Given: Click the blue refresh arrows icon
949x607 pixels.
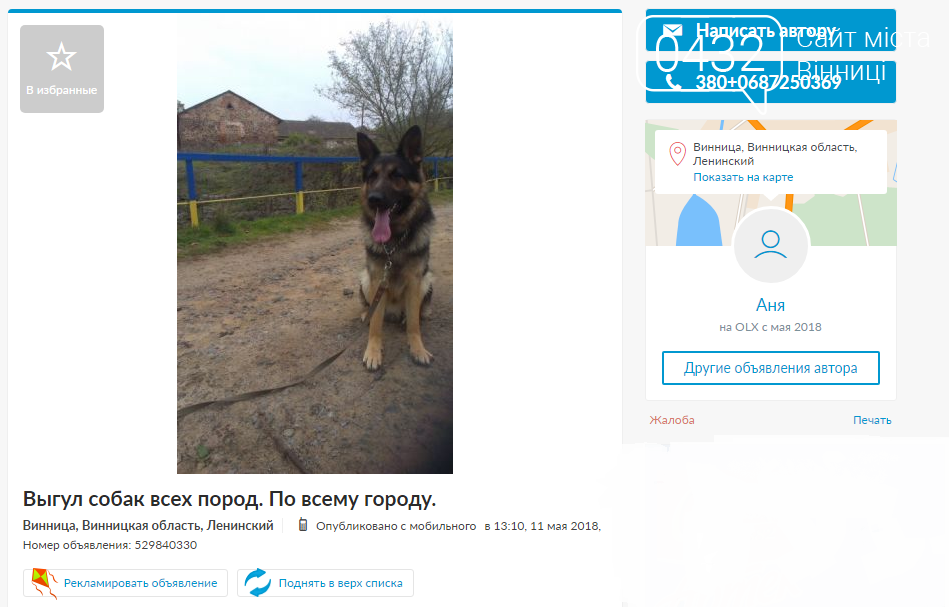Looking at the screenshot, I should (258, 583).
